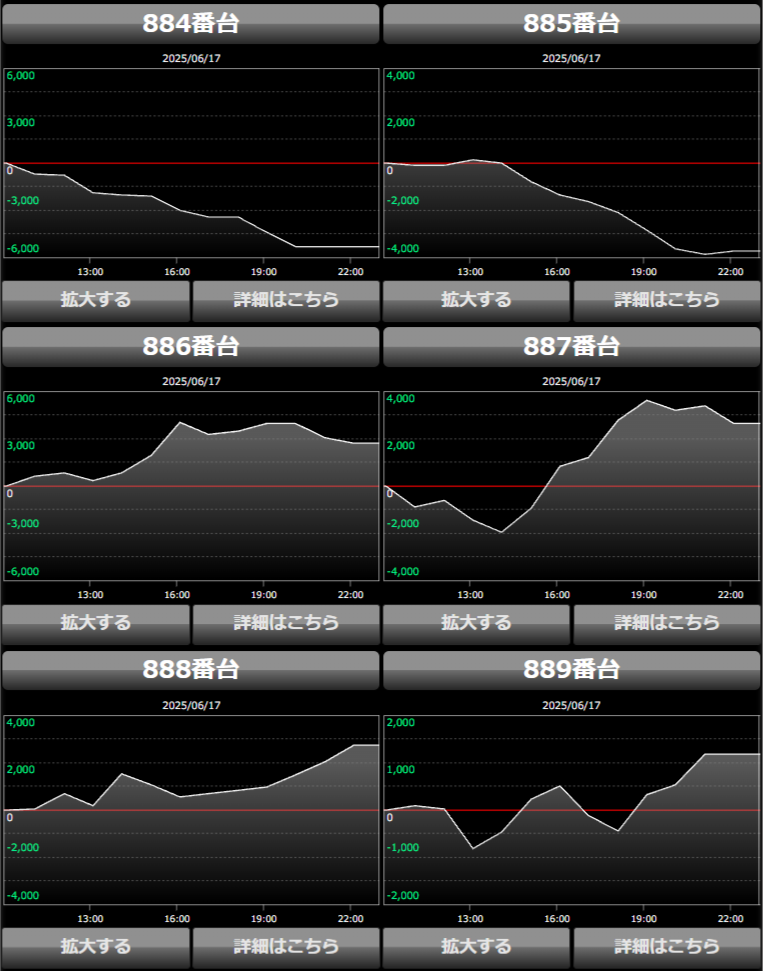Open the 884番台 header
Image resolution: width=763 pixels, height=971 pixels.
pos(191,24)
